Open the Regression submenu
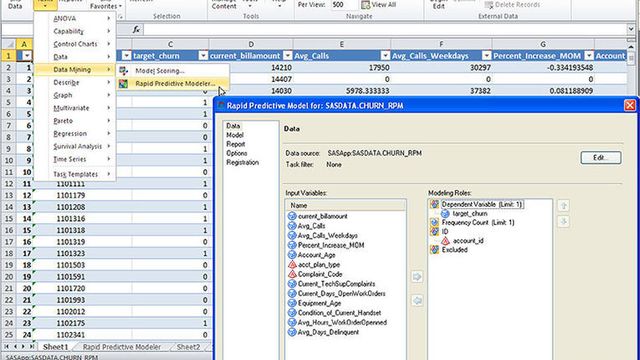This screenshot has width=640, height=360. click(x=75, y=133)
